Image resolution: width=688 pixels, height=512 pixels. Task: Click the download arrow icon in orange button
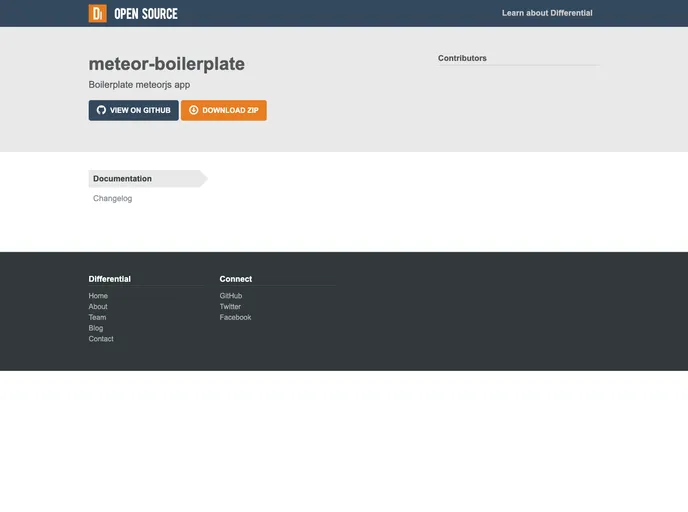click(x=194, y=110)
